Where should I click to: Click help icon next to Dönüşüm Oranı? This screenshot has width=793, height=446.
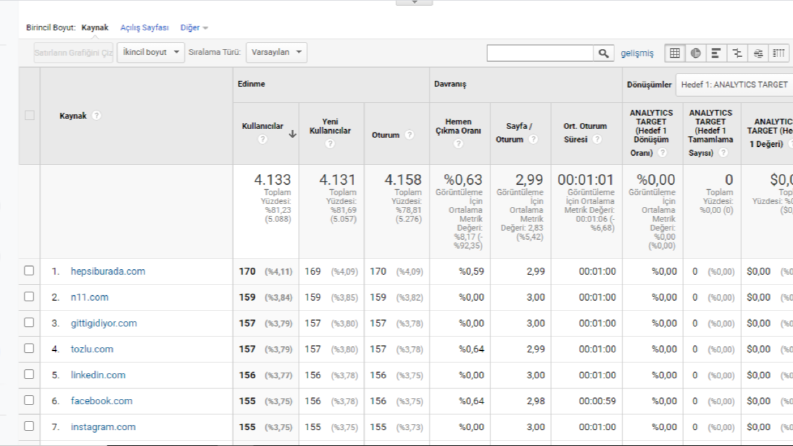[663, 153]
